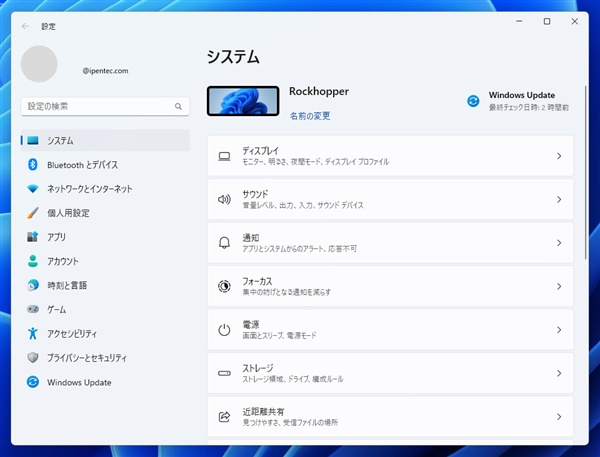
Task: Click the Notifications bell icon
Action: click(224, 243)
